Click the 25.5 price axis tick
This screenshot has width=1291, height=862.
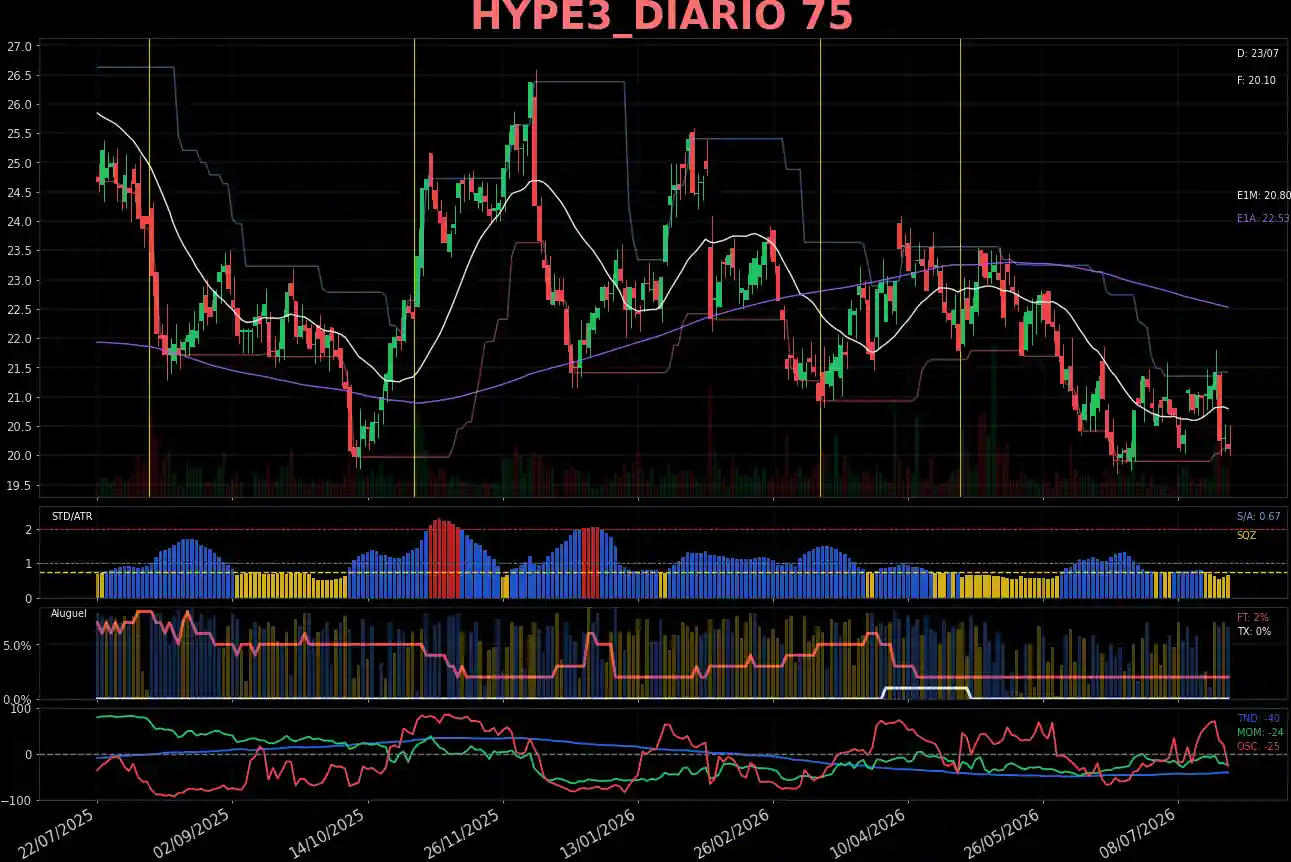pos(20,134)
